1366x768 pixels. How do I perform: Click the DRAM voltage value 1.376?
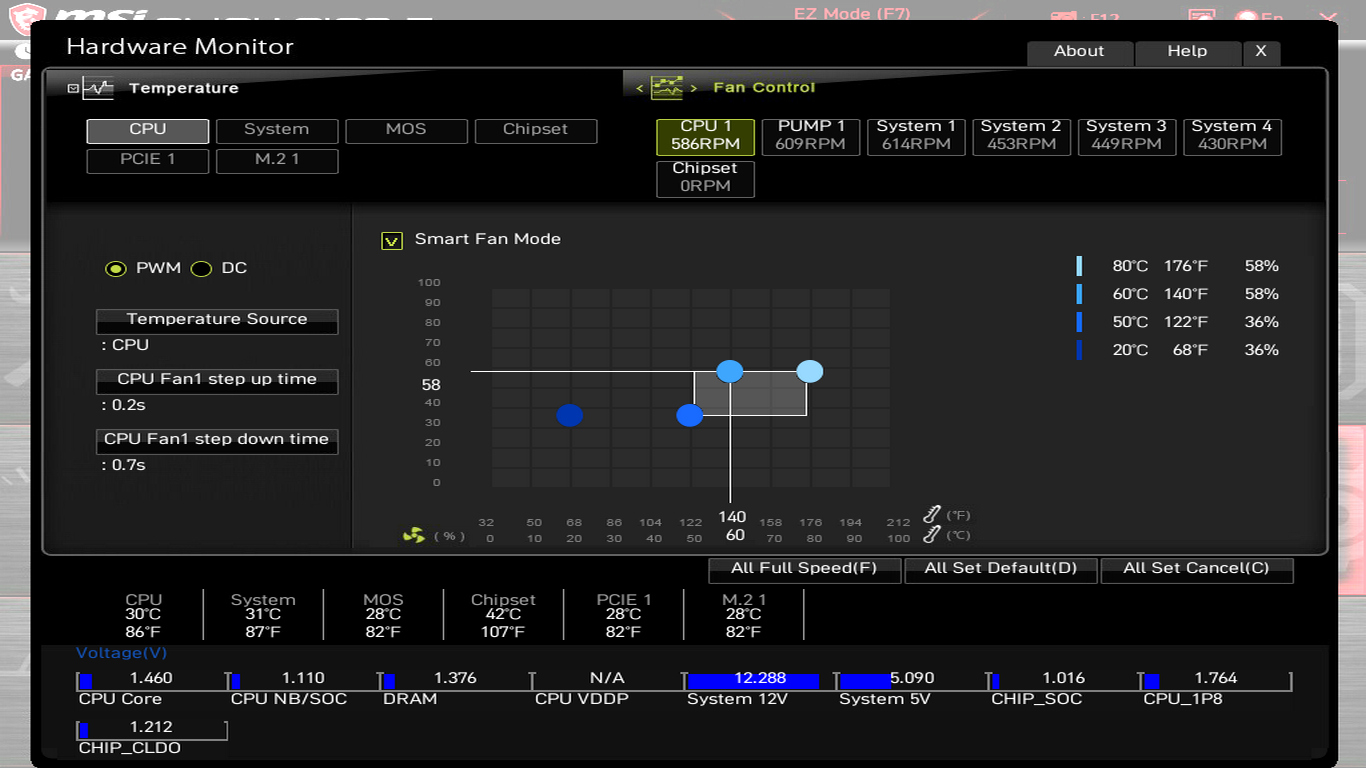click(455, 678)
